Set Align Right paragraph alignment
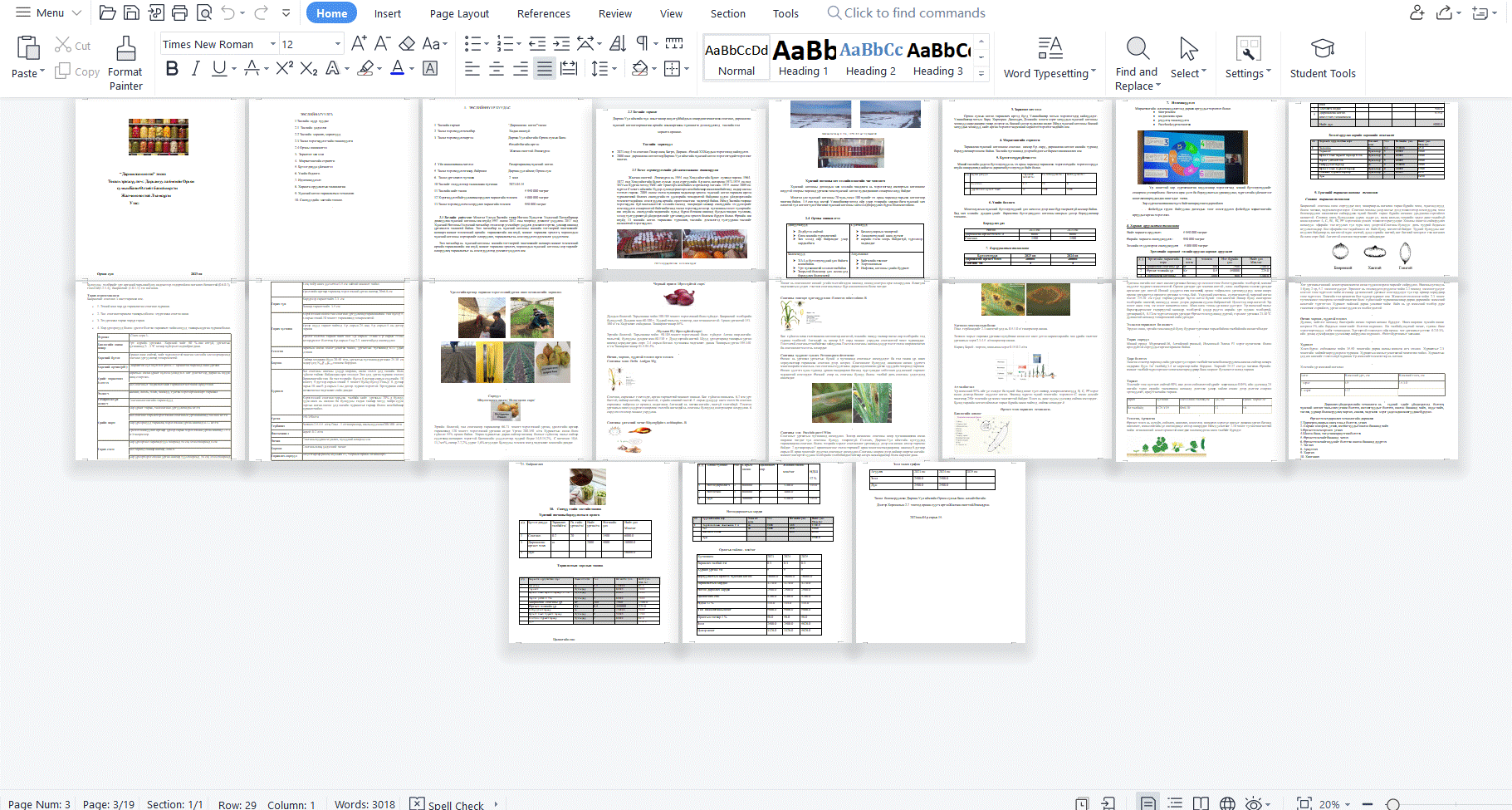The height and width of the screenshot is (810, 1512). click(x=520, y=68)
